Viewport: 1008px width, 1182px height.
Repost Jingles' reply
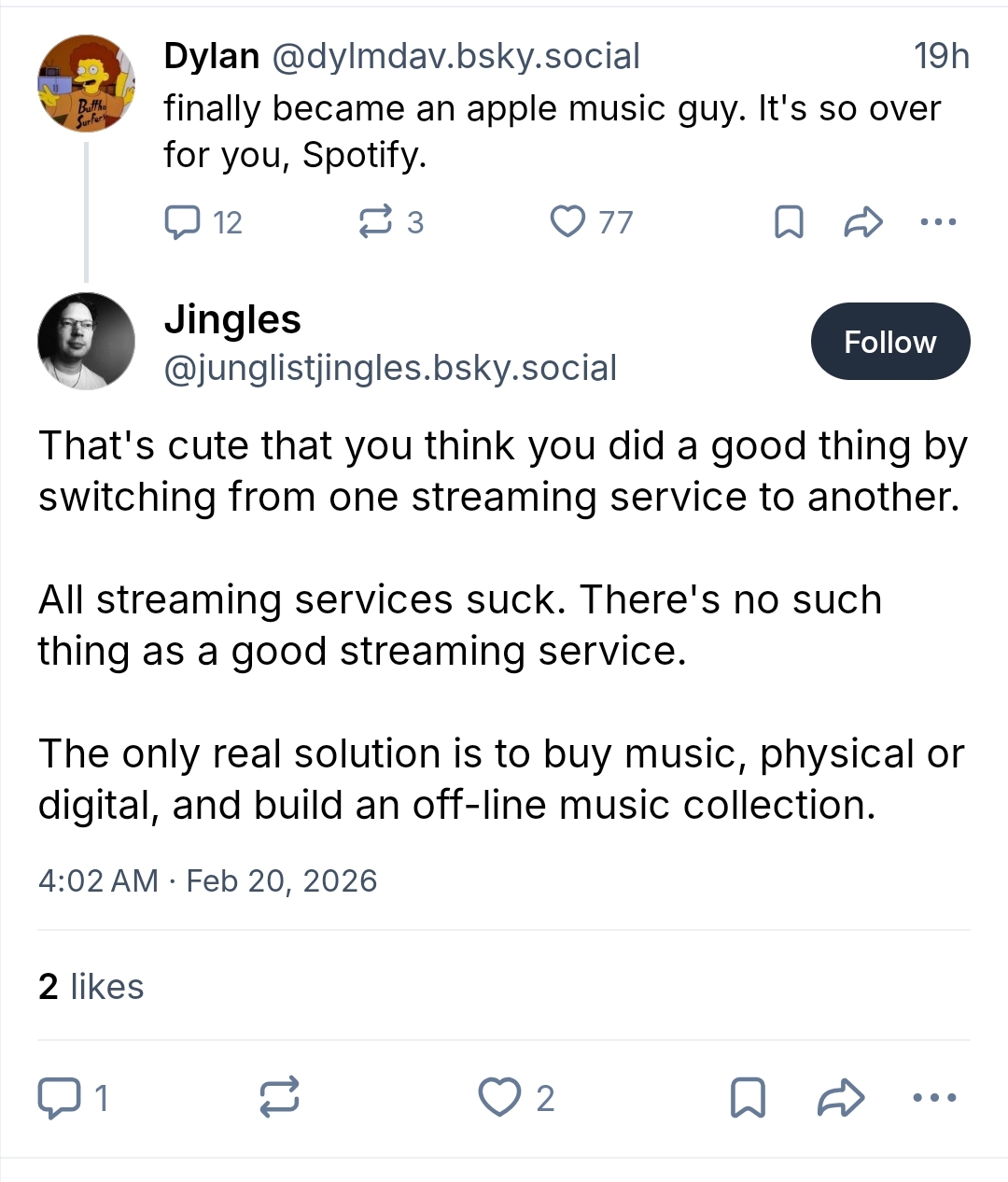[x=279, y=1097]
